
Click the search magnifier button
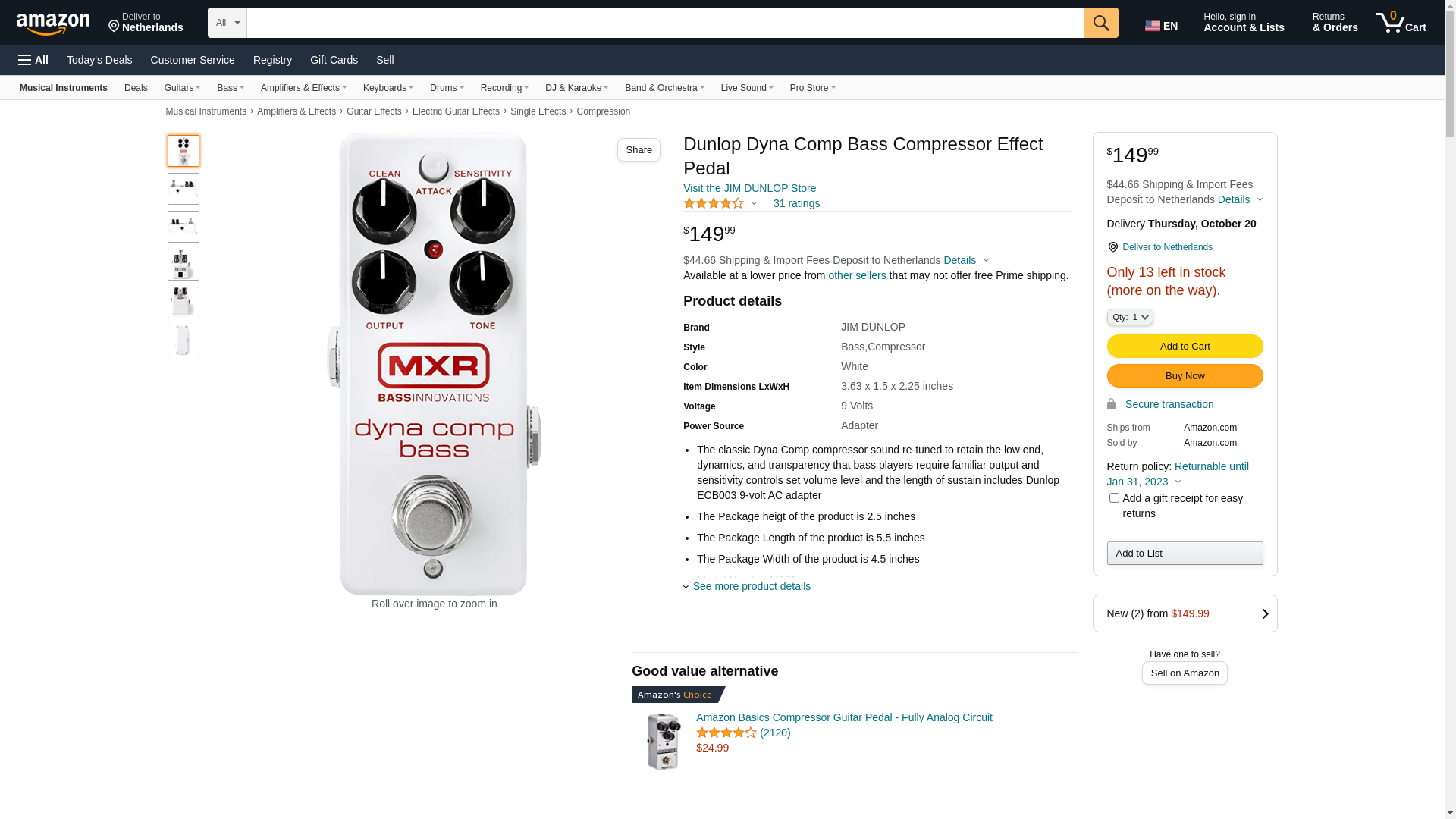coord(1100,23)
